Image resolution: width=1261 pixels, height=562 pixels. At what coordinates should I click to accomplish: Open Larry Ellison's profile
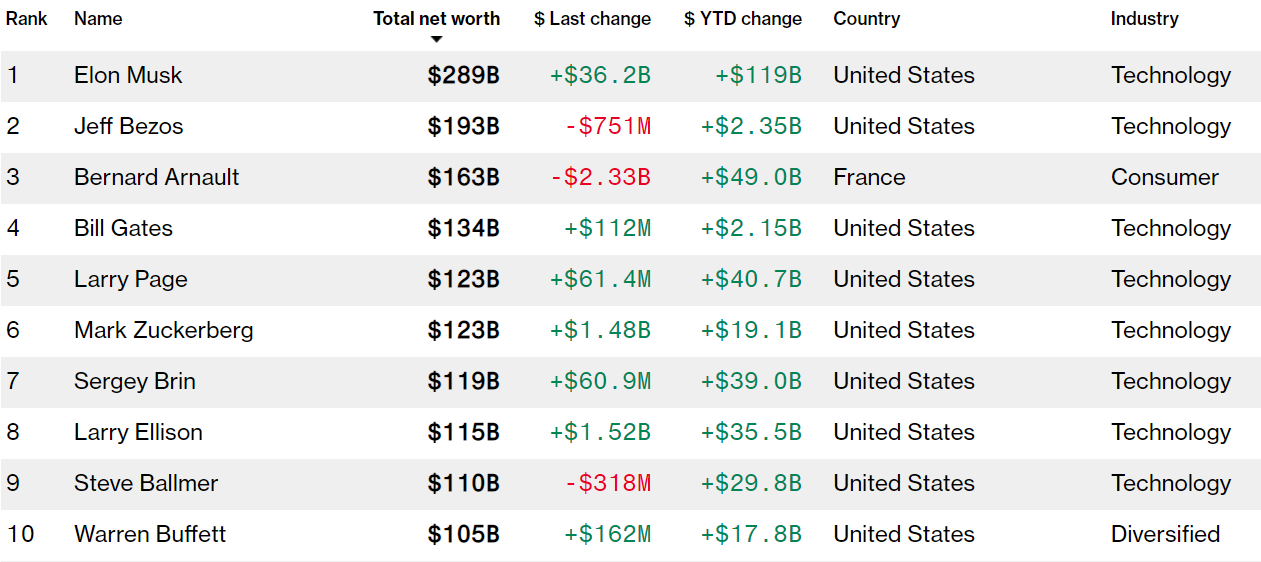(138, 433)
